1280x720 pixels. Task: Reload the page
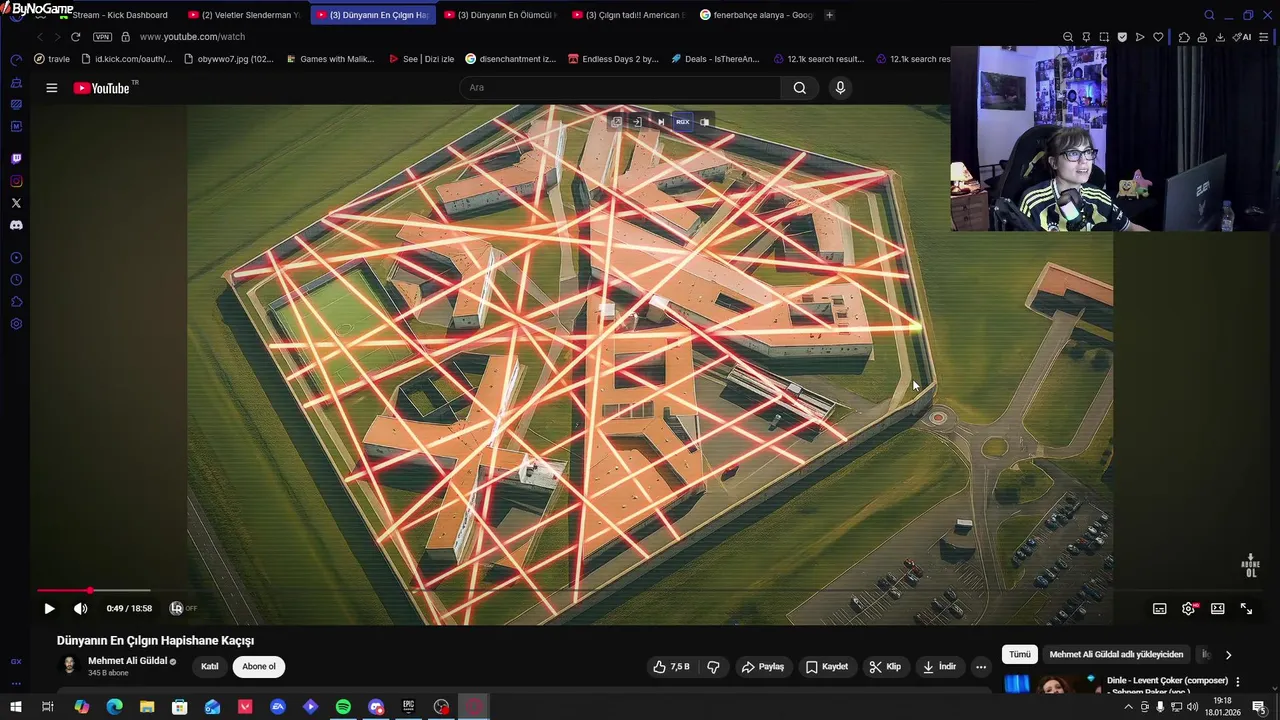75,37
